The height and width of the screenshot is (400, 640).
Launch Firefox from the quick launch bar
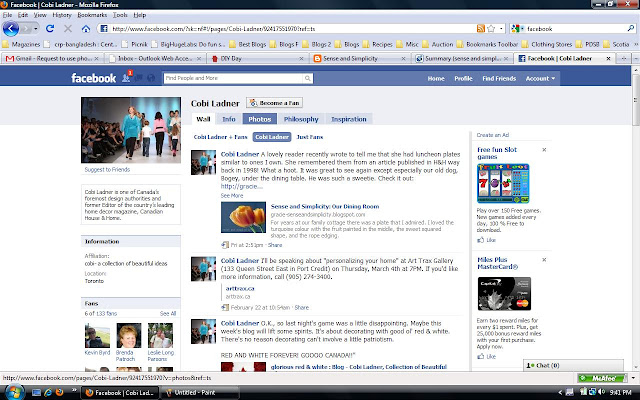tap(60, 392)
